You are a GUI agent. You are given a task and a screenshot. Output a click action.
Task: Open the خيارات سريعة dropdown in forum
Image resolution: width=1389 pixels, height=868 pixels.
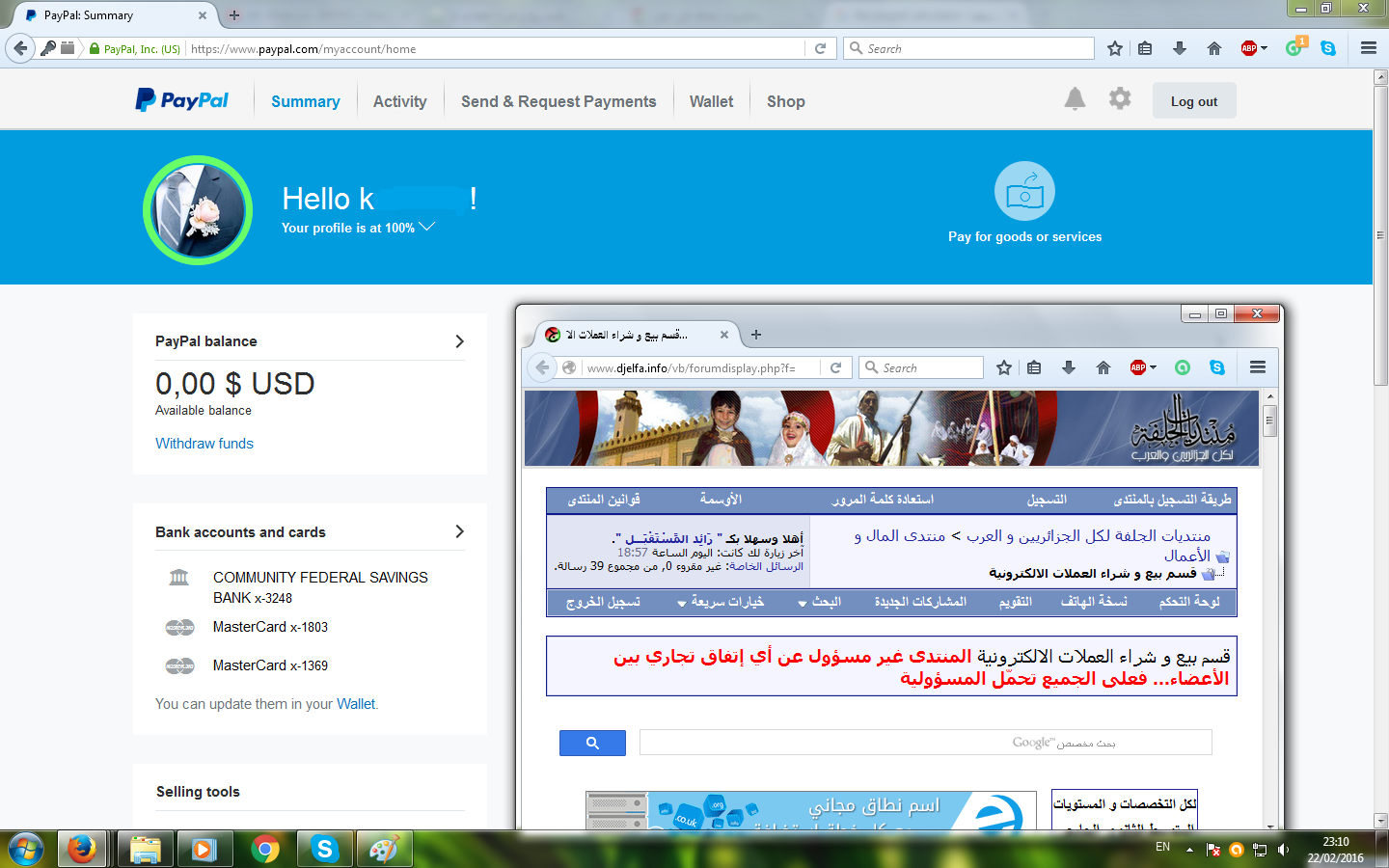tap(721, 602)
